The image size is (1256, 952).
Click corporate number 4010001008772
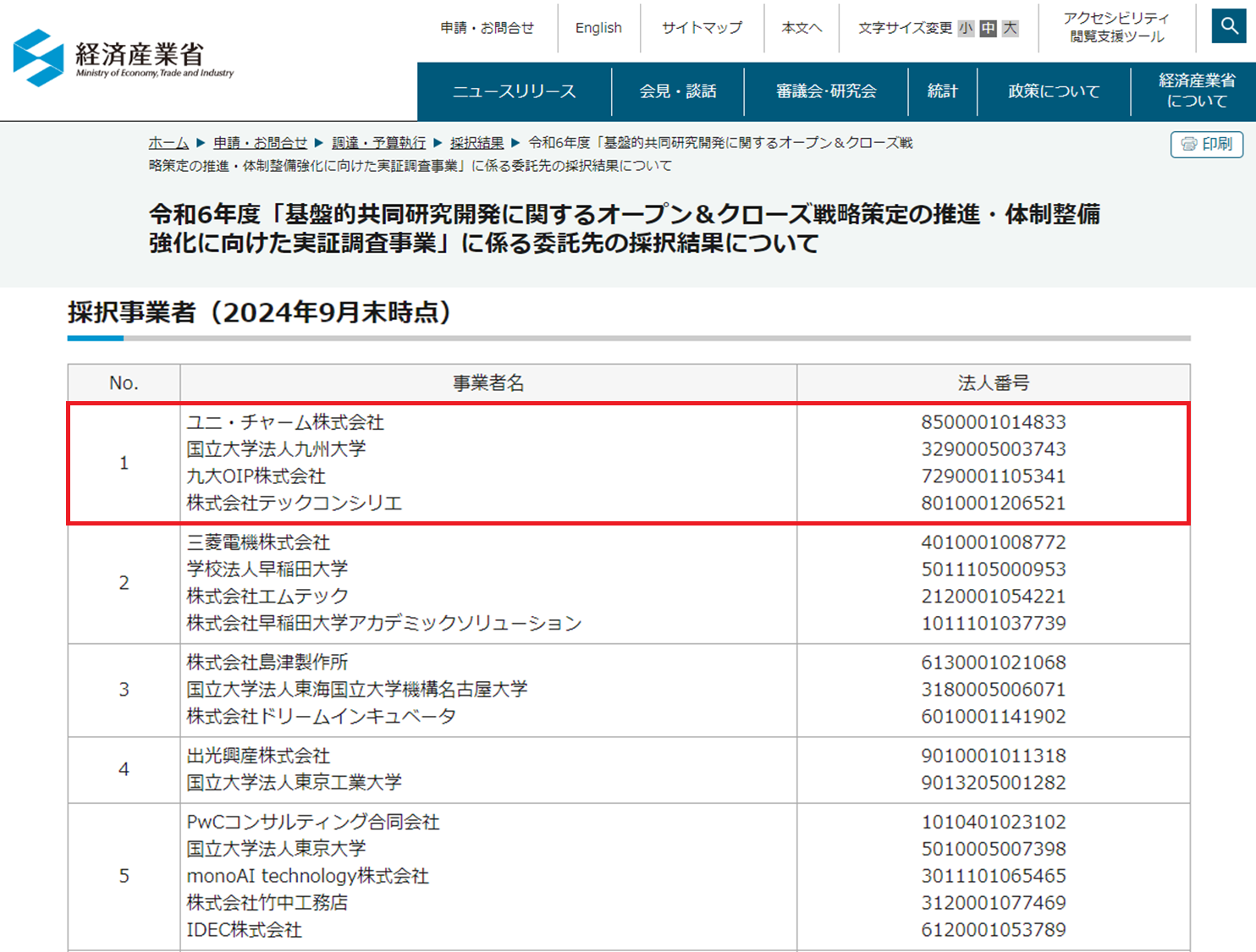pos(994,542)
